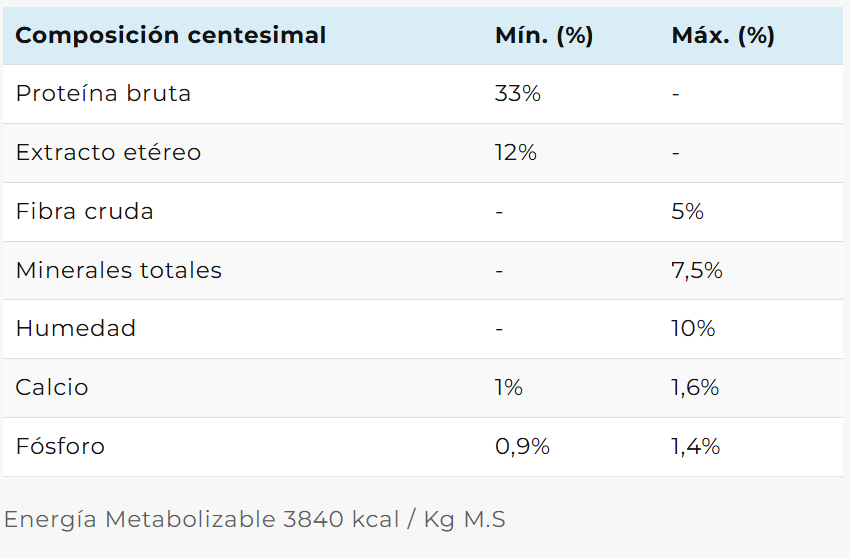Click the 'Minerales totales' row label
This screenshot has height=558, width=850.
click(118, 271)
